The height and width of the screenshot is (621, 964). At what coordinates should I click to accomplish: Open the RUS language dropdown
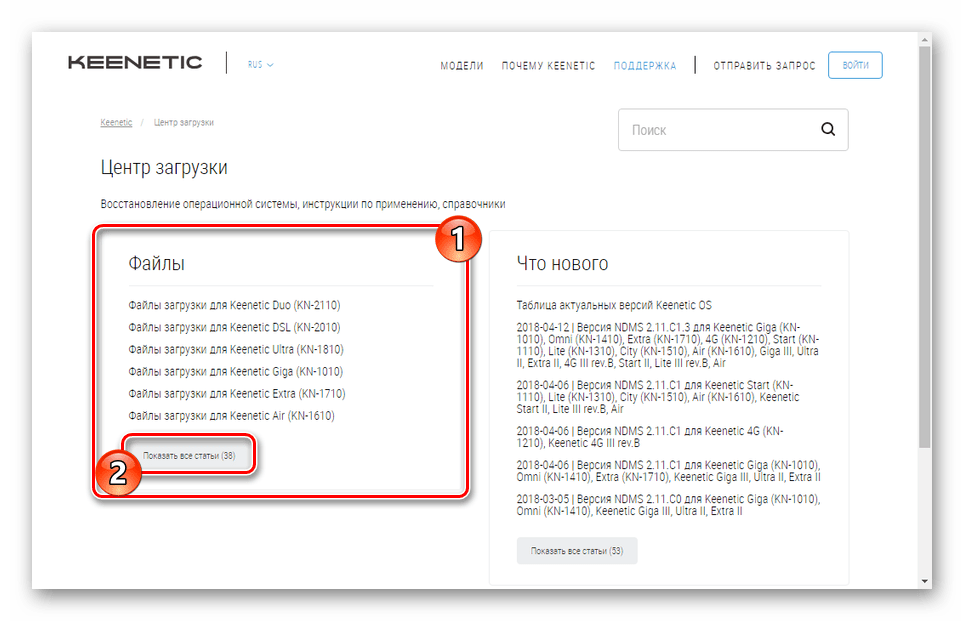point(261,65)
